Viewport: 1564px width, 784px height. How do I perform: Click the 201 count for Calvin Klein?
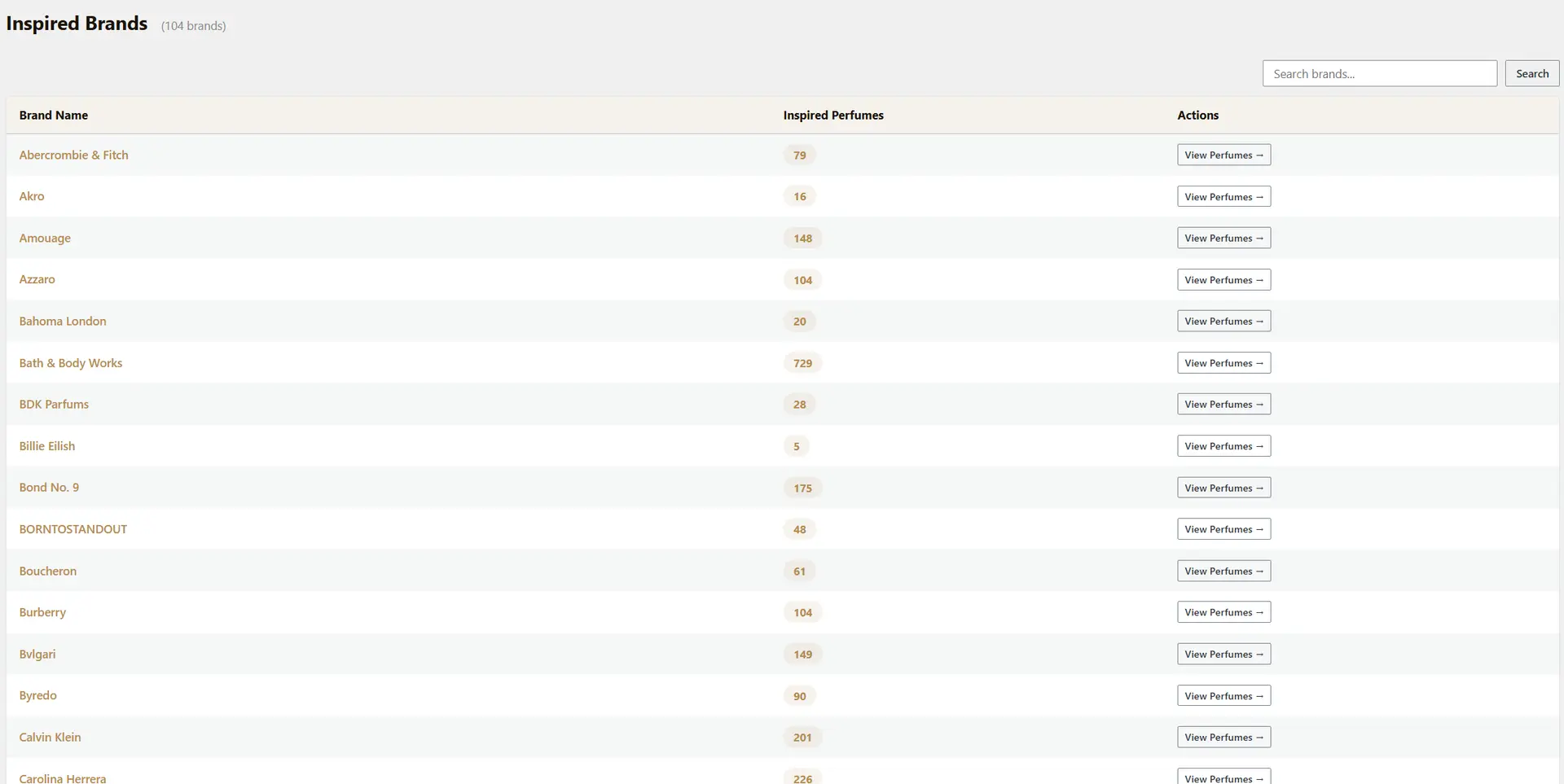pos(802,738)
